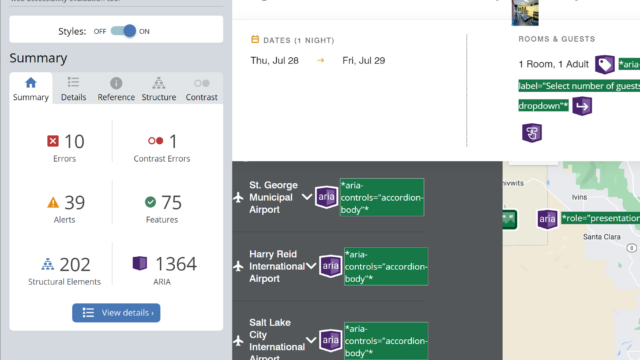
Task: Click the Structural Elements hierarchy icon
Action: (48, 264)
